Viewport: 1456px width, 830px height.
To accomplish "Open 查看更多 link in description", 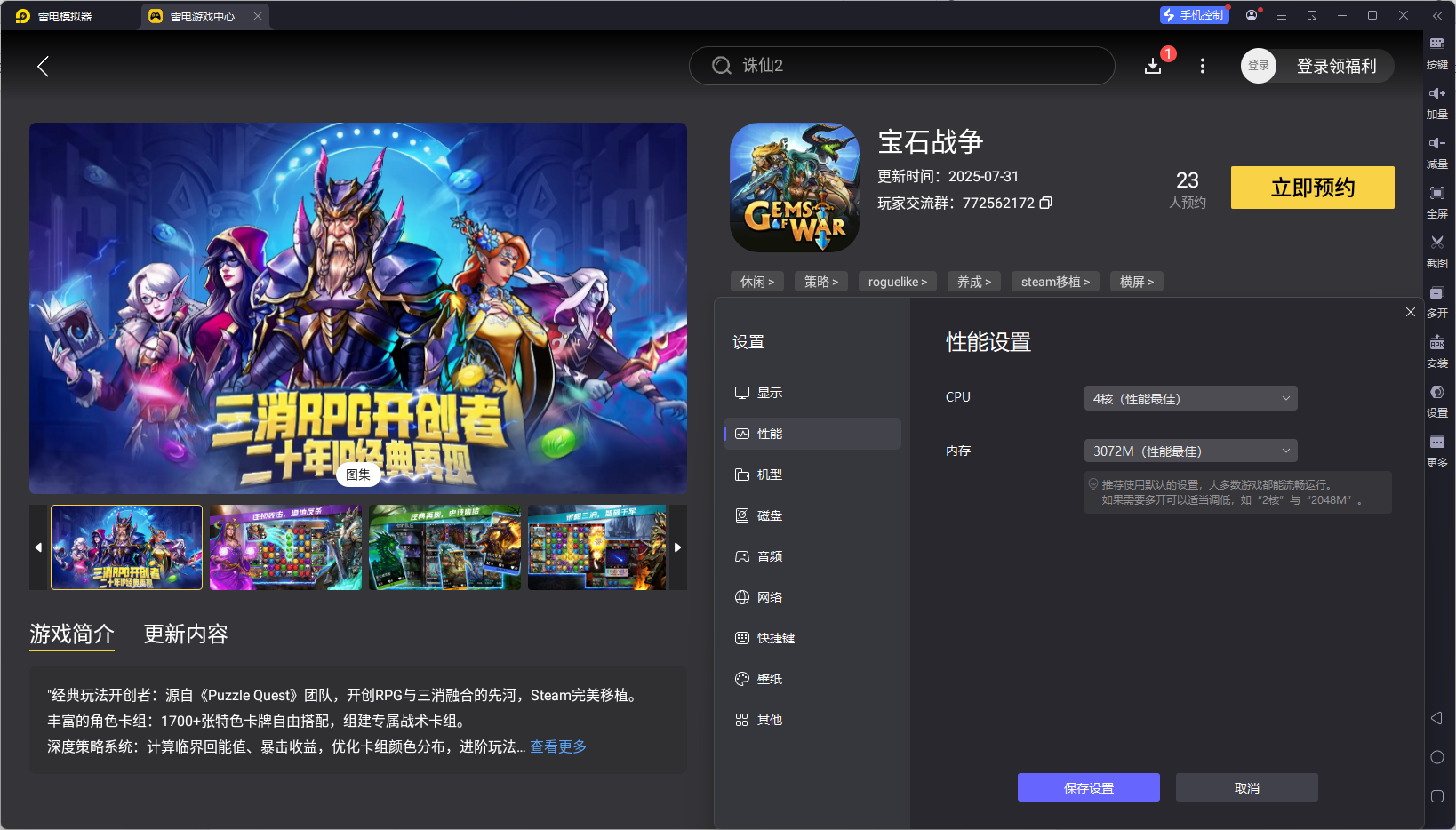I will [558, 746].
